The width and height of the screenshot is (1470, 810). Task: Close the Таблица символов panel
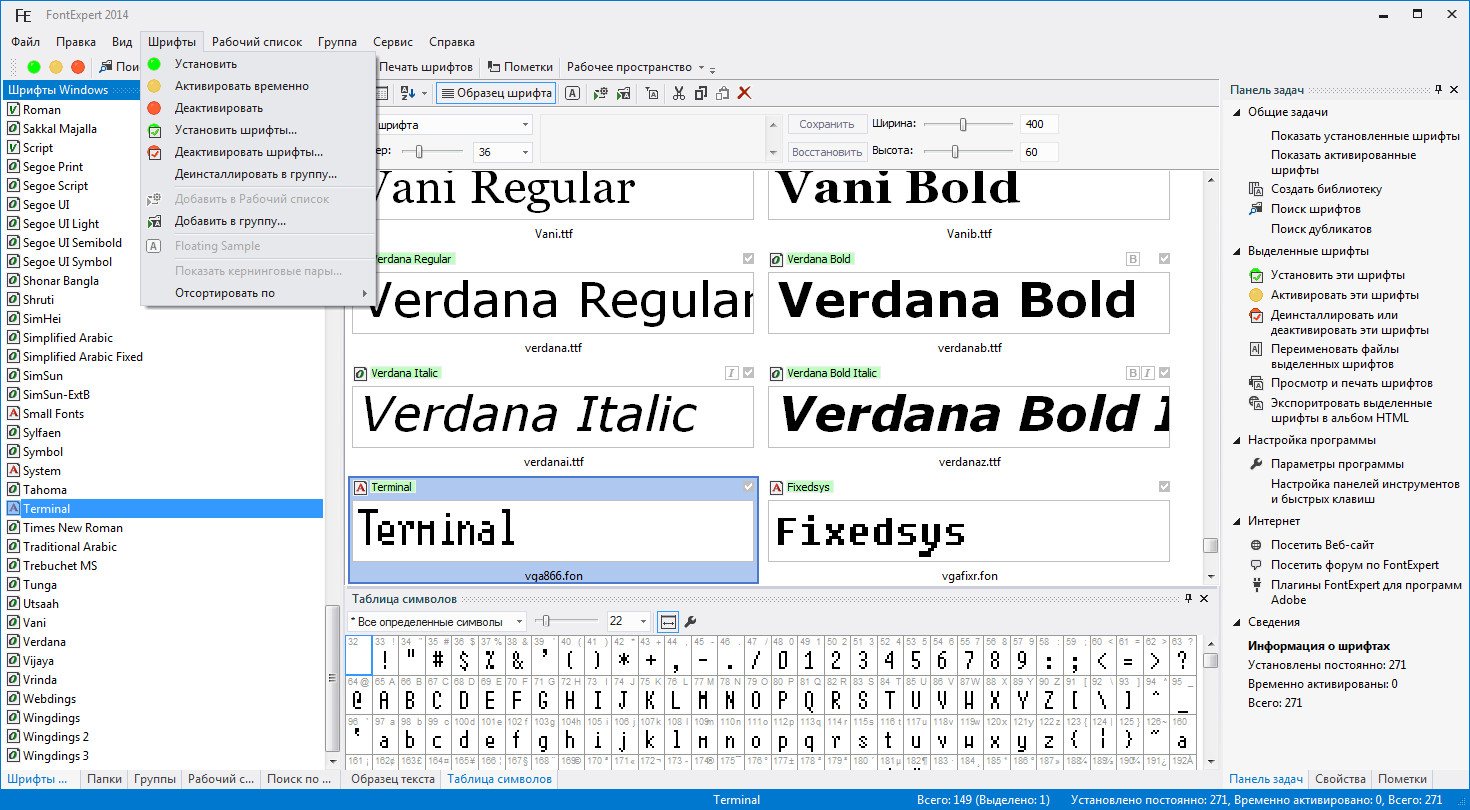1203,599
